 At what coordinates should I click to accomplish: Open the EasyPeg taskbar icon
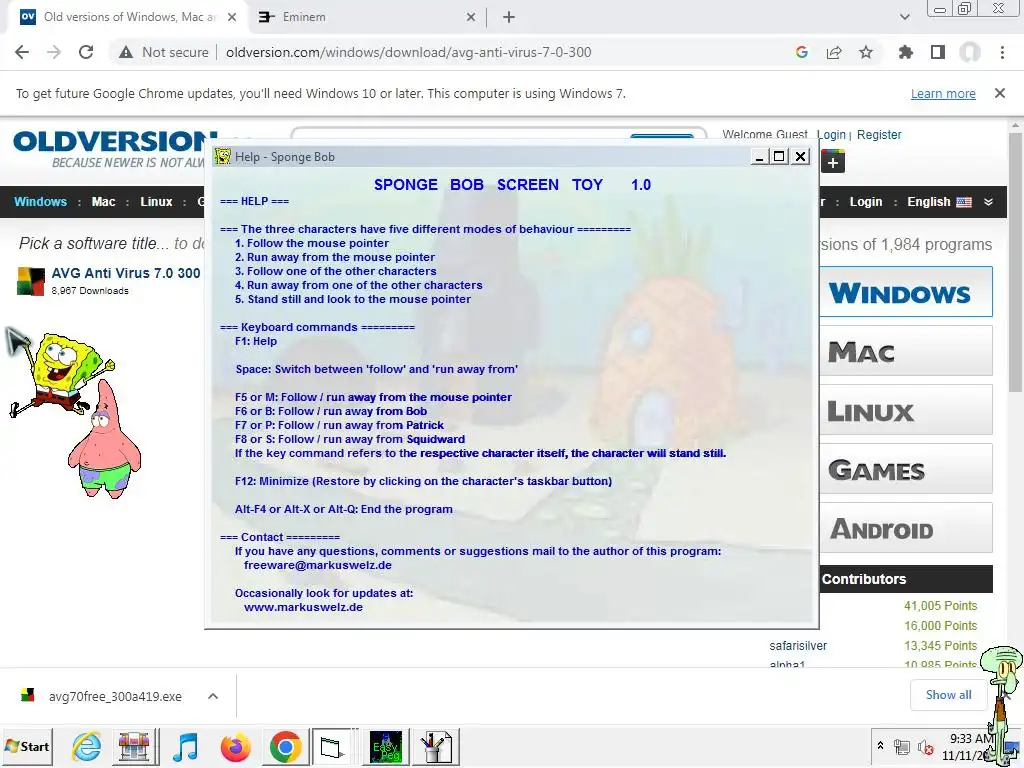point(386,746)
